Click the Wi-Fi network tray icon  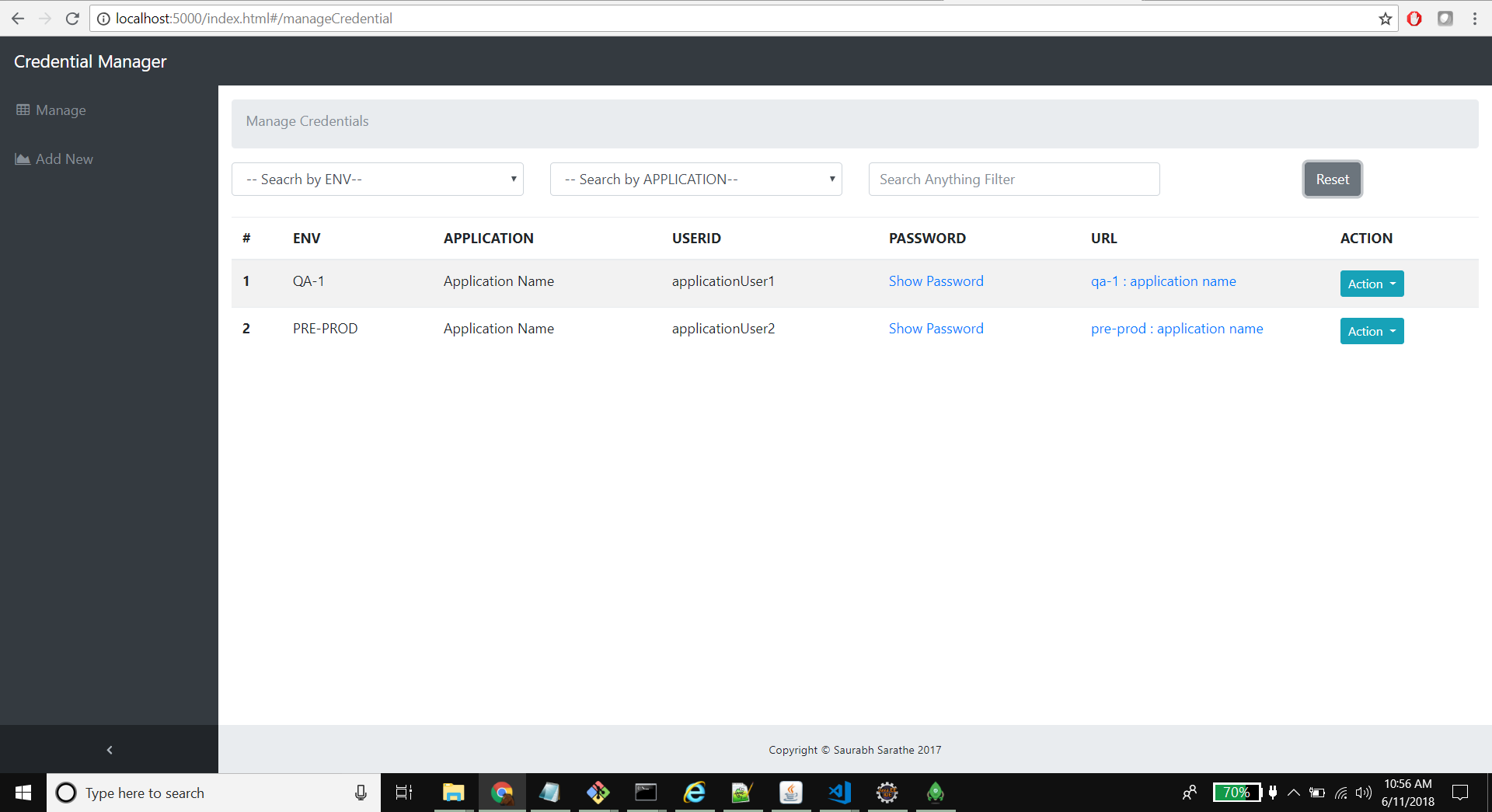point(1341,793)
